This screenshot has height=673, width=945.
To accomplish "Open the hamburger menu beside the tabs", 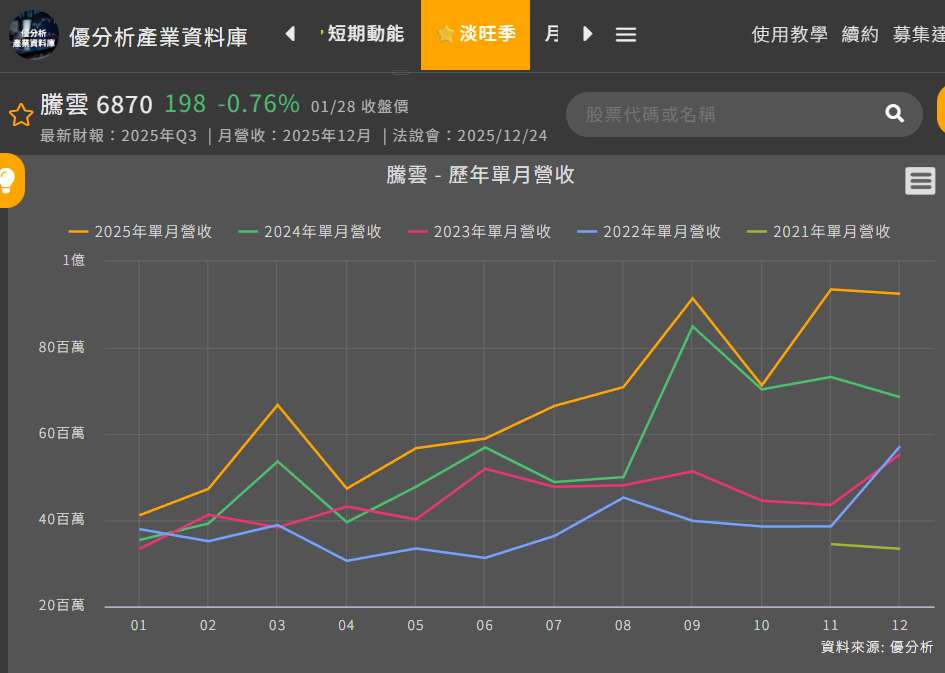I will [x=626, y=35].
